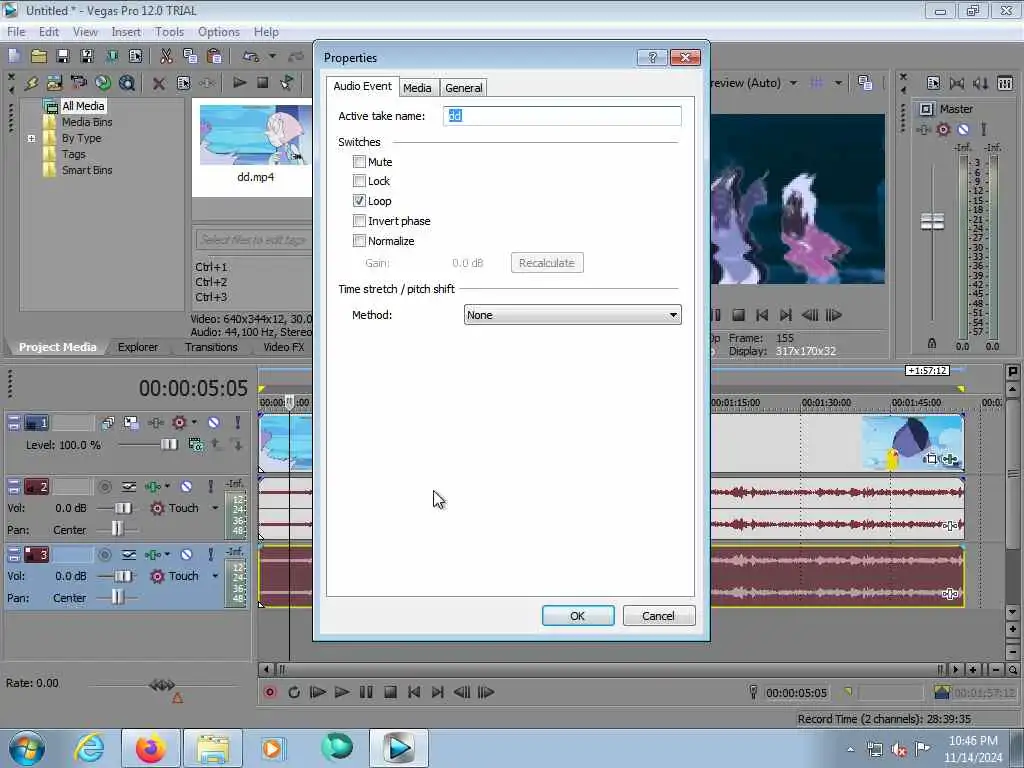Viewport: 1024px width, 768px height.
Task: Click the Go to Start button in transport
Action: point(414,692)
